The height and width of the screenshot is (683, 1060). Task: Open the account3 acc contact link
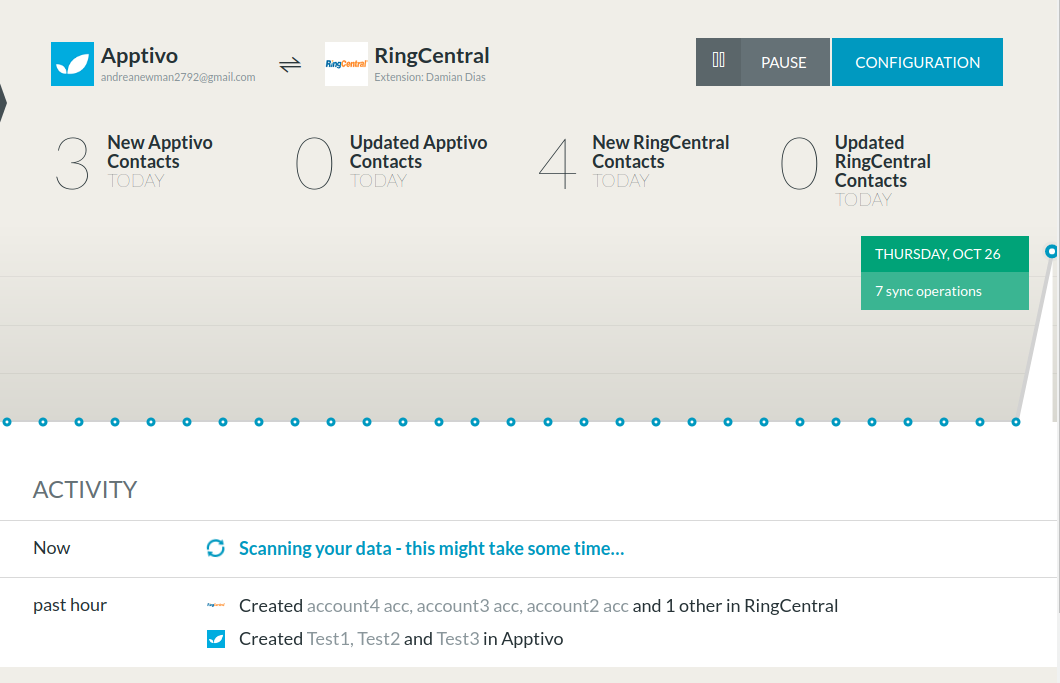tap(468, 606)
